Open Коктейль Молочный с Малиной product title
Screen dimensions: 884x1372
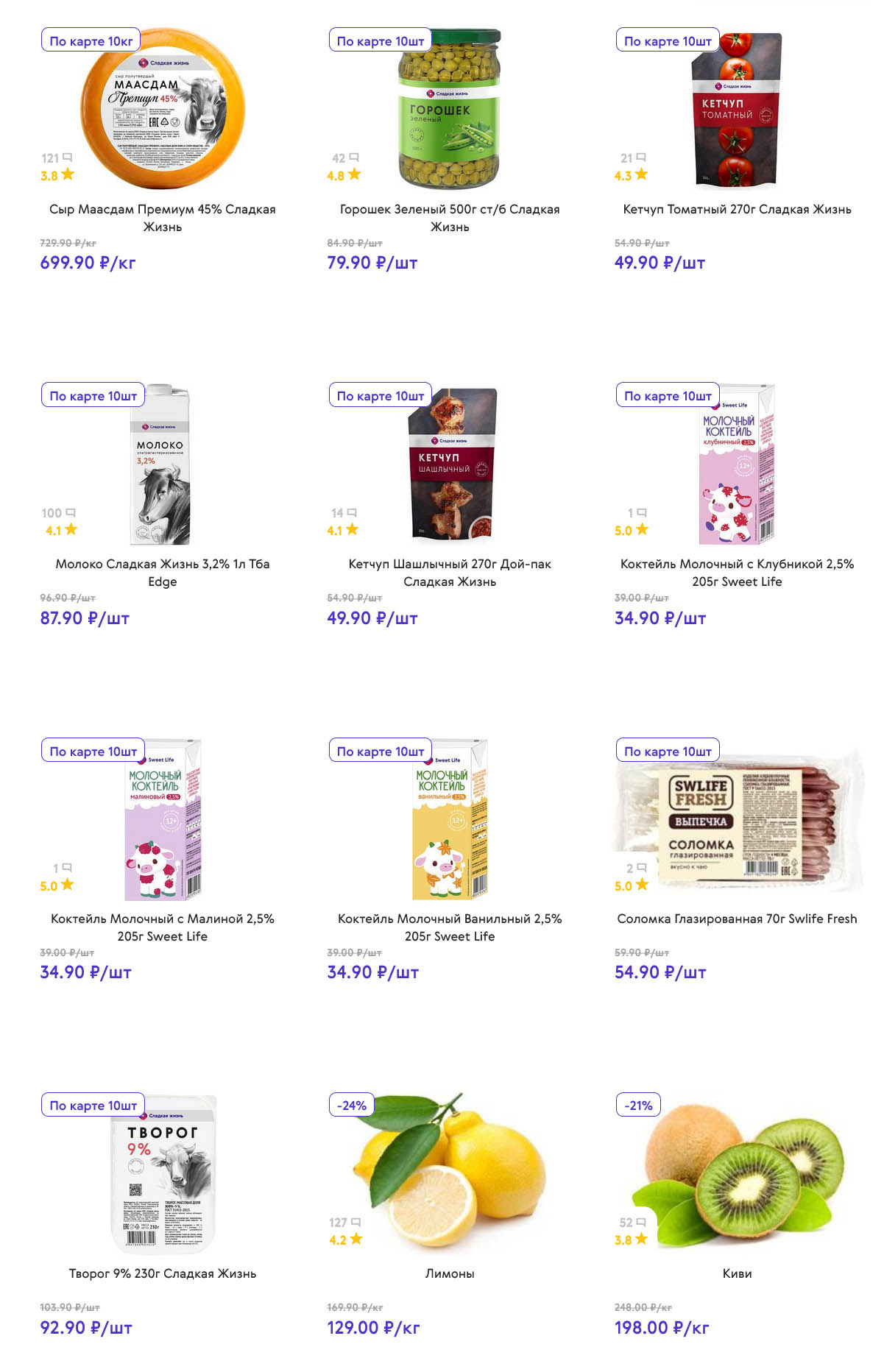[162, 927]
